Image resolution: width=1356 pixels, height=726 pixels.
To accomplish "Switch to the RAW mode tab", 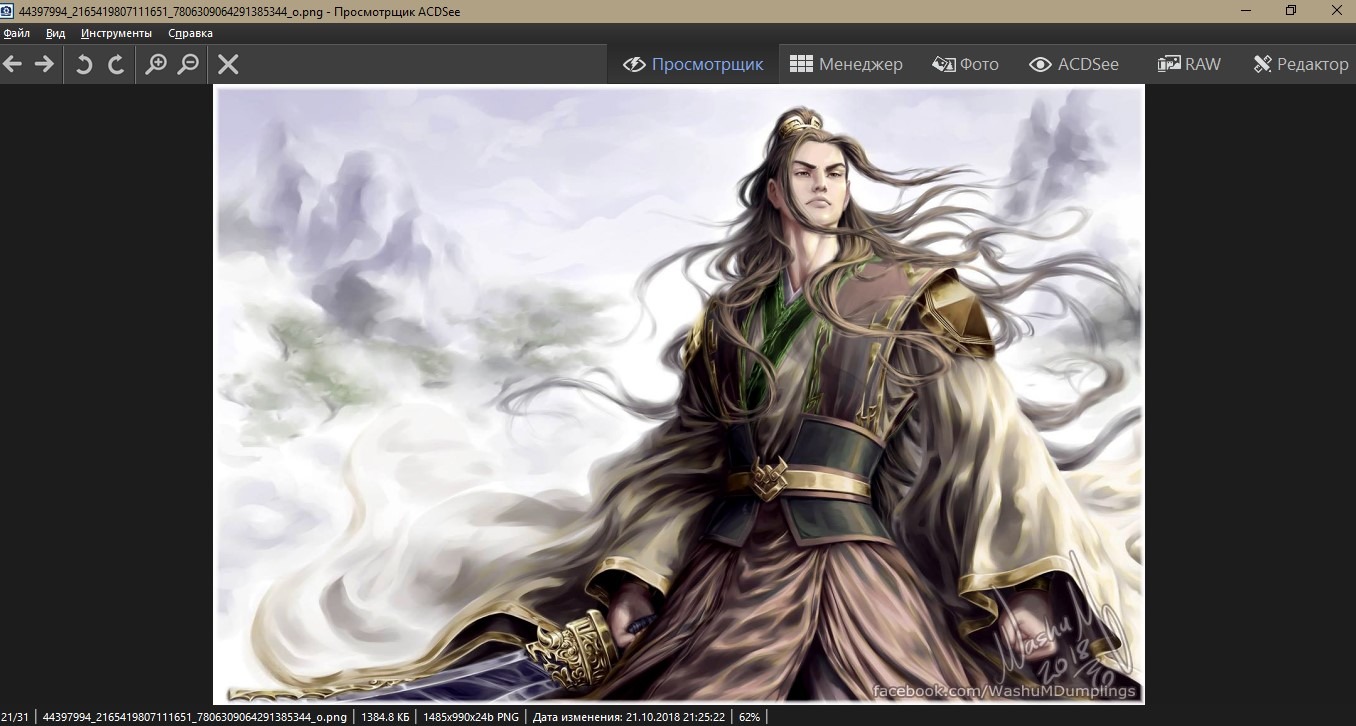I will pos(1189,64).
